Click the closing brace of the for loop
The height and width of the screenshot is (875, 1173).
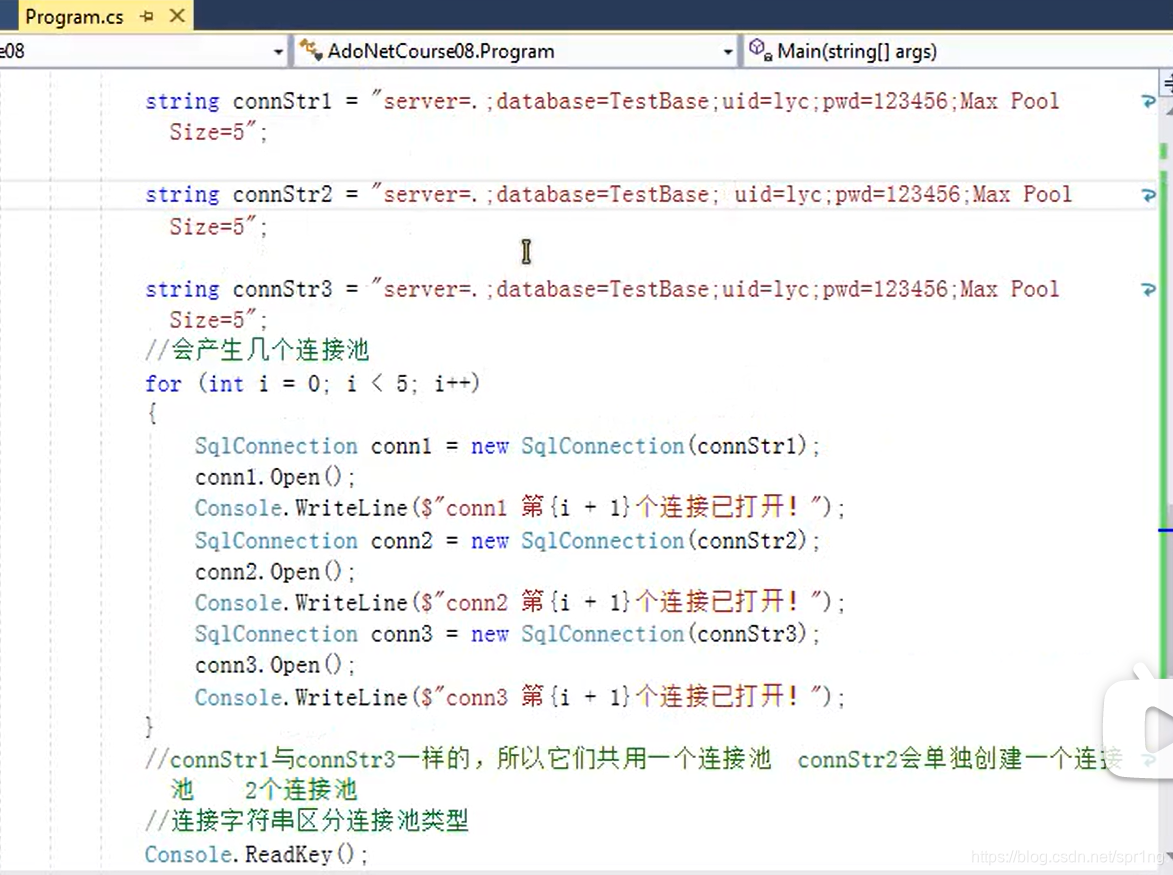coord(149,726)
